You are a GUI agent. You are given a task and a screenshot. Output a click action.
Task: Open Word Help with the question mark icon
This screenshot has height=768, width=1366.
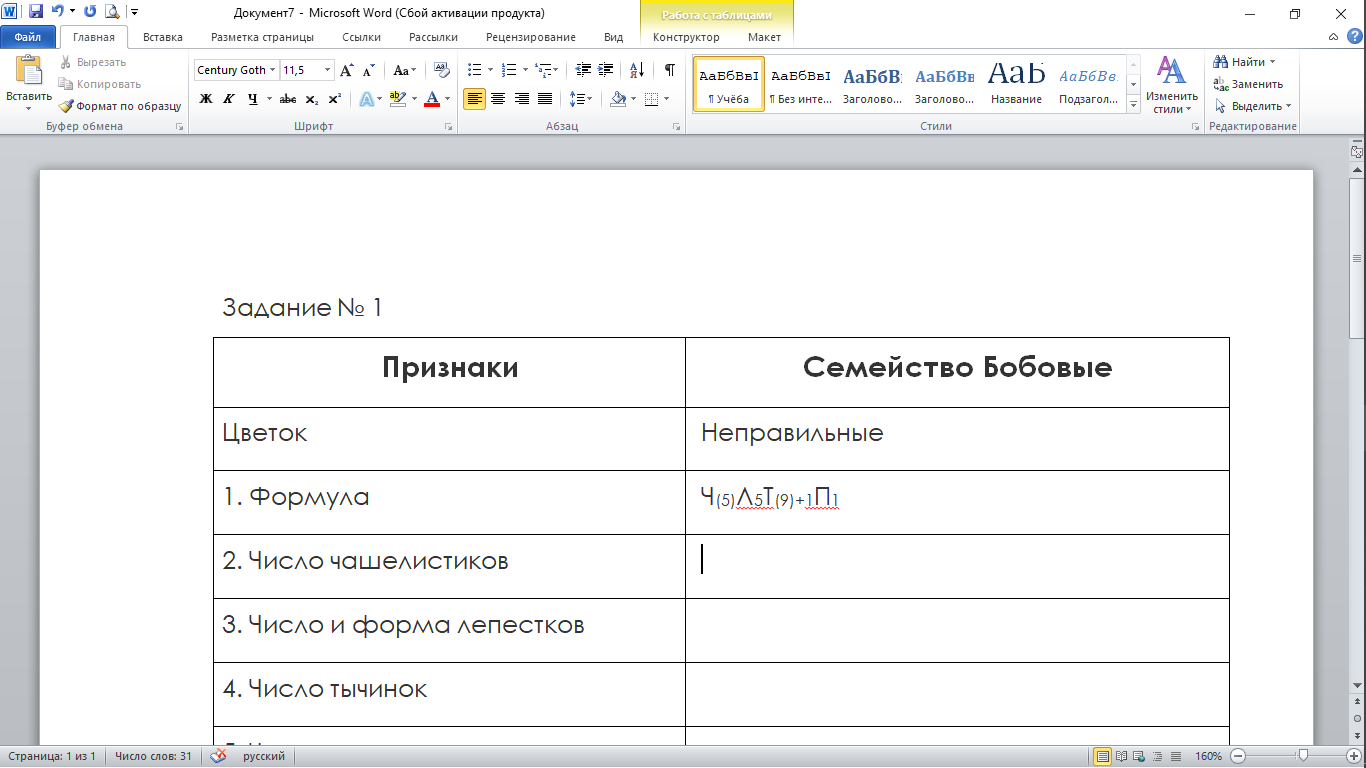pos(1355,37)
